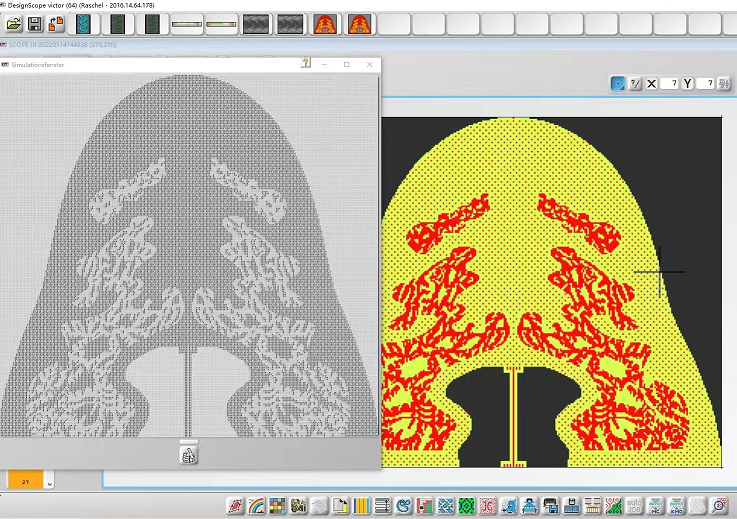Select the second dark green lace thumbnail

[152, 24]
